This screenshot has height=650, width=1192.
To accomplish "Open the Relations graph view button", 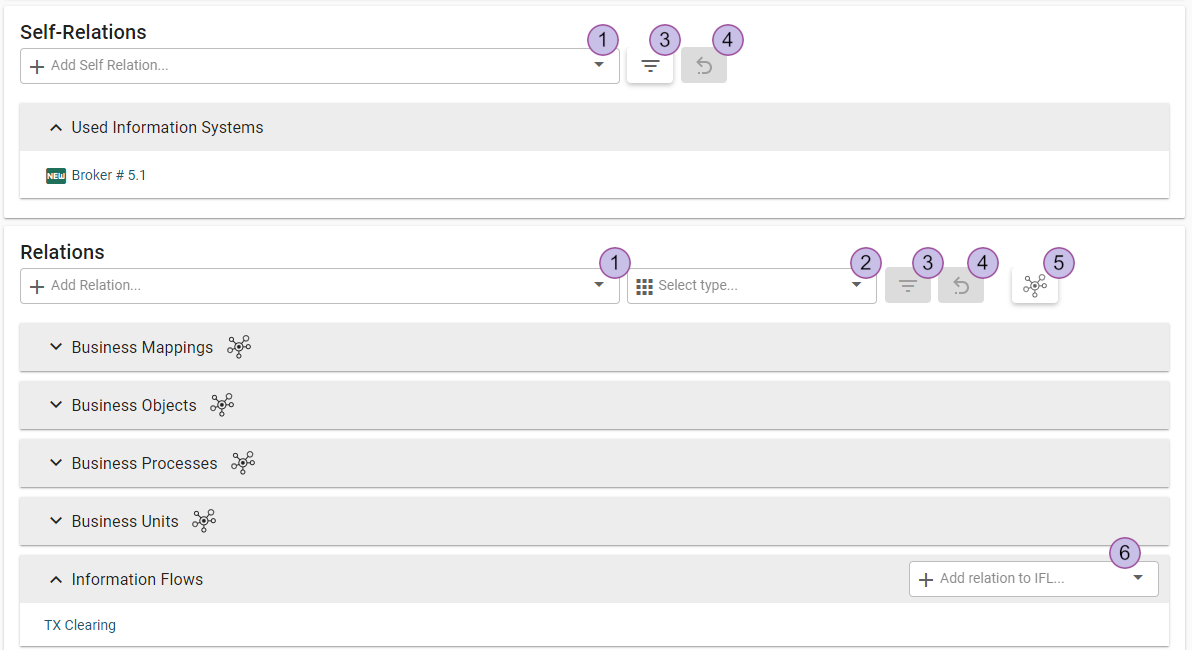I will pyautogui.click(x=1035, y=286).
